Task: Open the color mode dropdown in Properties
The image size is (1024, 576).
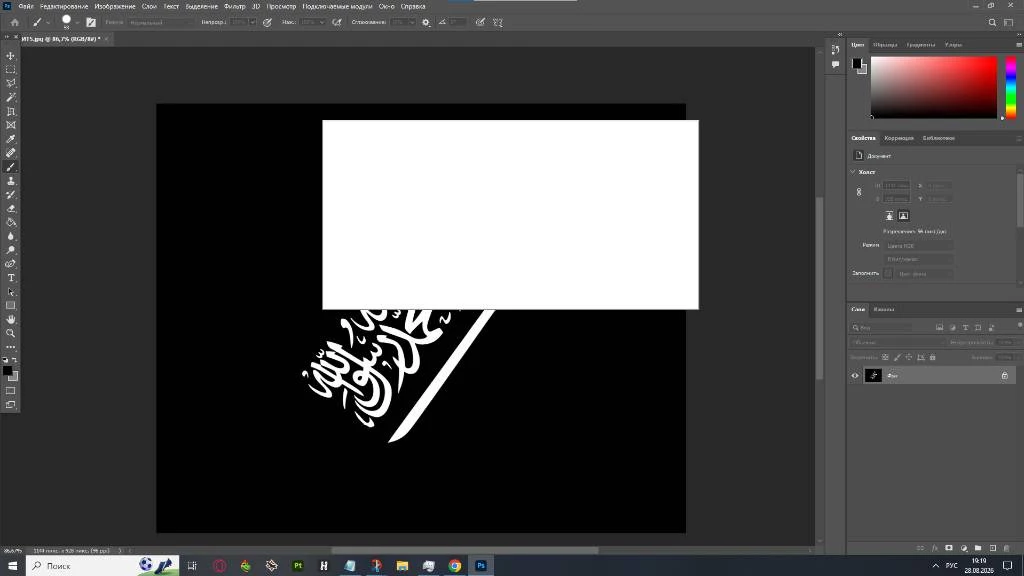Action: (919, 246)
